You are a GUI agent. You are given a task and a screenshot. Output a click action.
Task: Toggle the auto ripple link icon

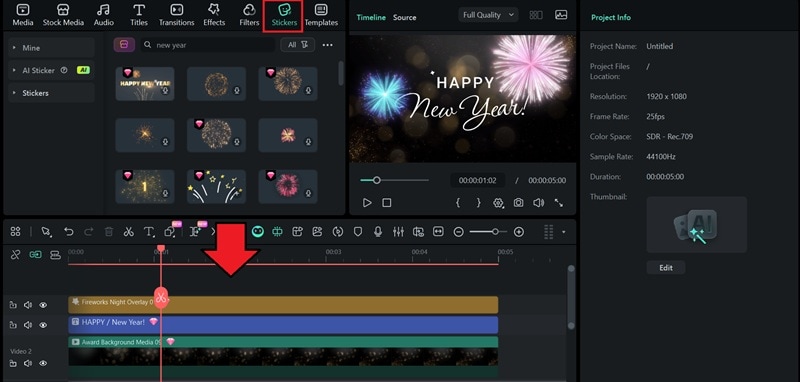[x=35, y=254]
